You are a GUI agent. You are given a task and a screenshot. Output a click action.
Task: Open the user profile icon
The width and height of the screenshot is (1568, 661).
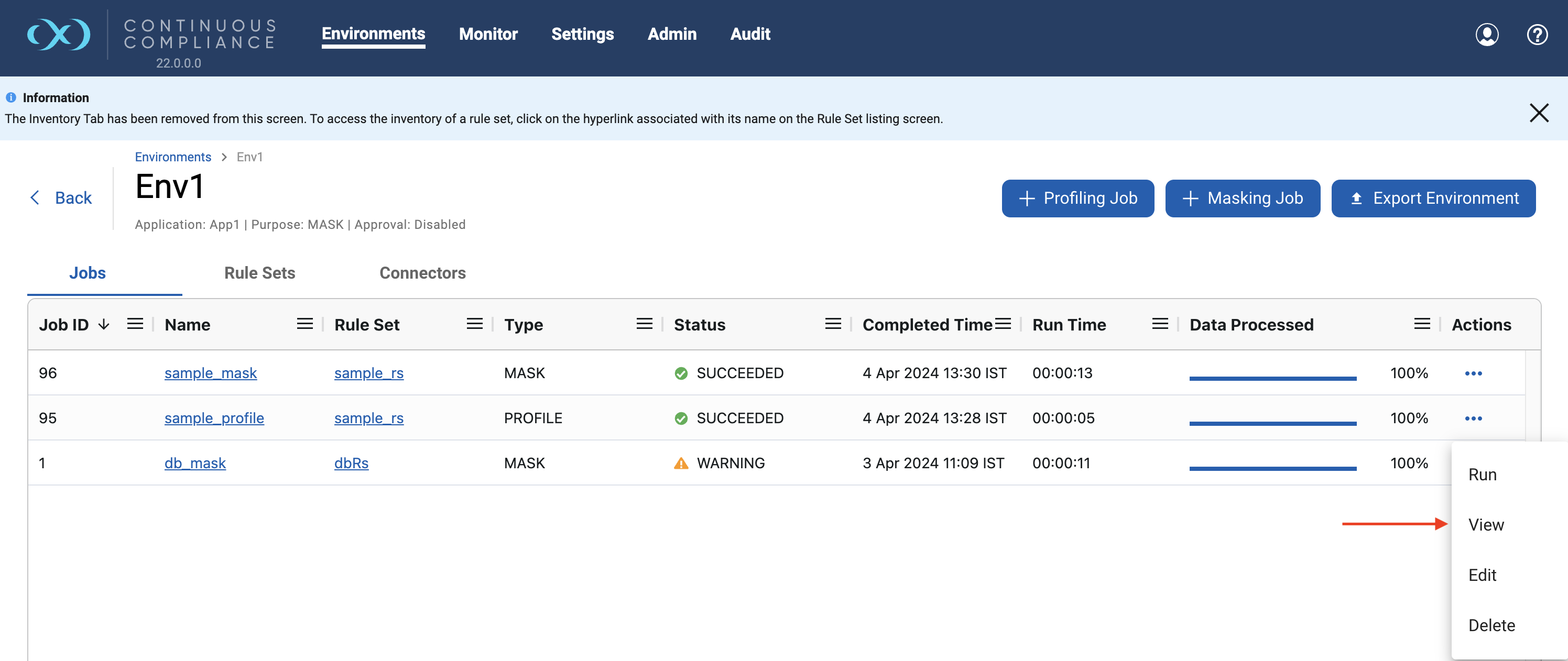click(x=1486, y=35)
